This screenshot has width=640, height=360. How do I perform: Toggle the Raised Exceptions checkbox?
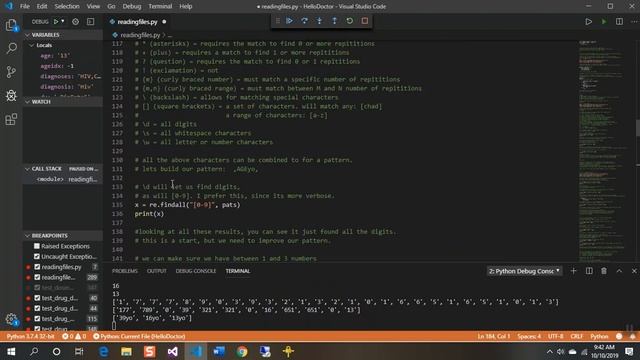point(37,246)
